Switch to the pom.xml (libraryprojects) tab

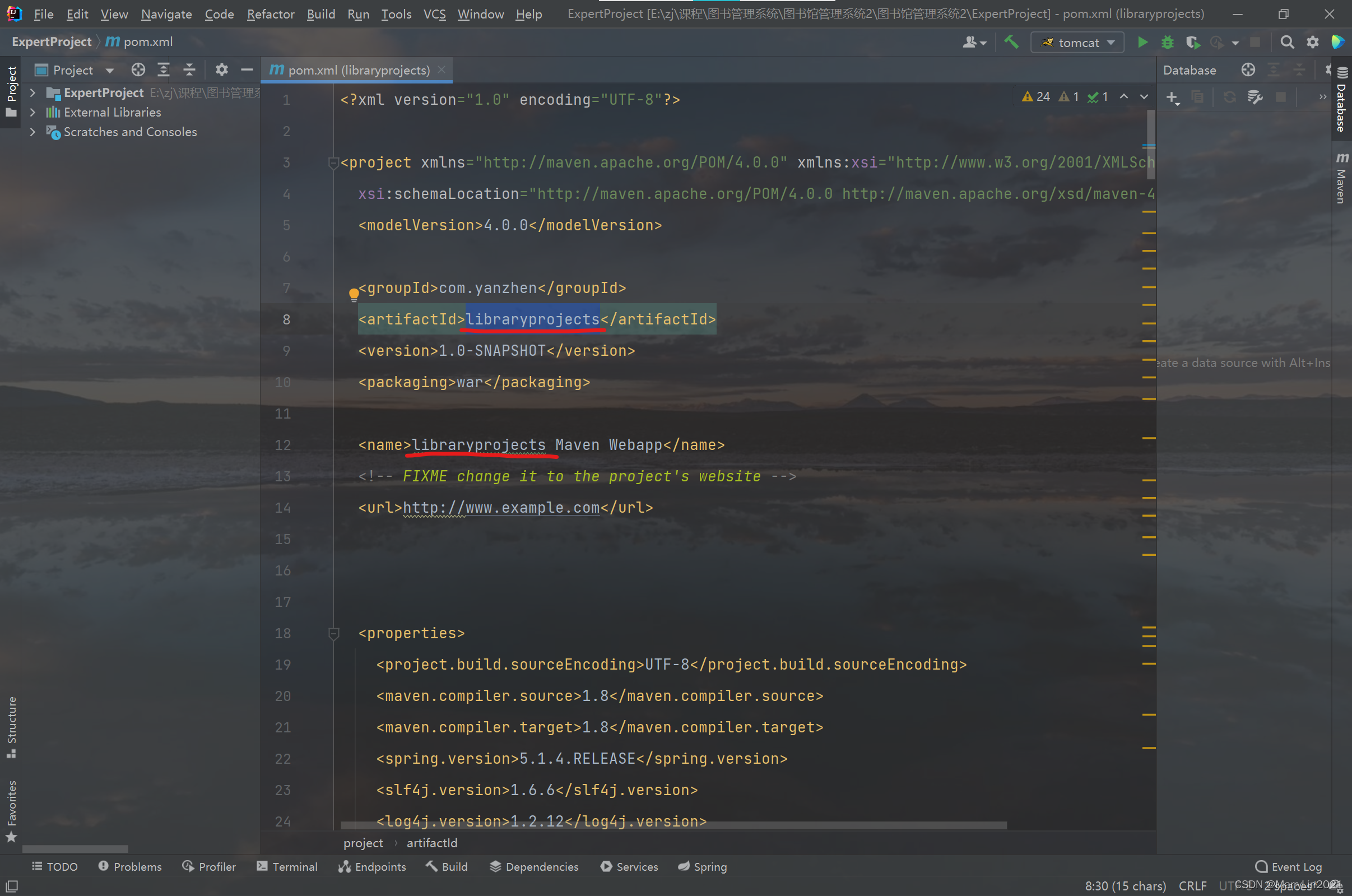357,69
